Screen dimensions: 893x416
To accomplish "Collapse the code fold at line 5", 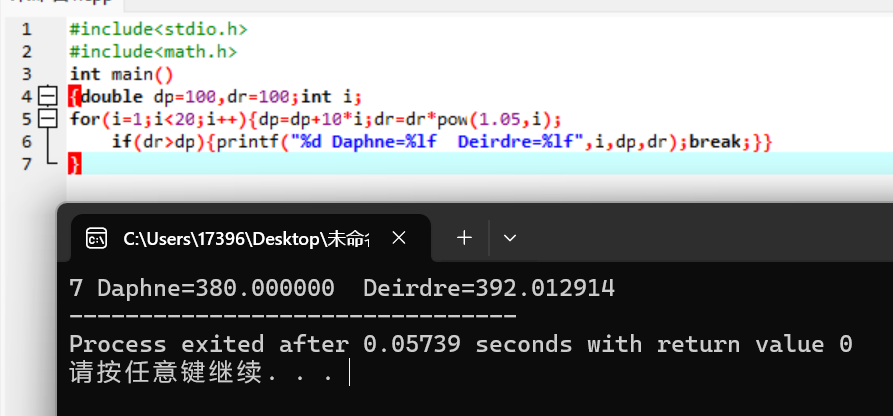I will click(x=48, y=119).
